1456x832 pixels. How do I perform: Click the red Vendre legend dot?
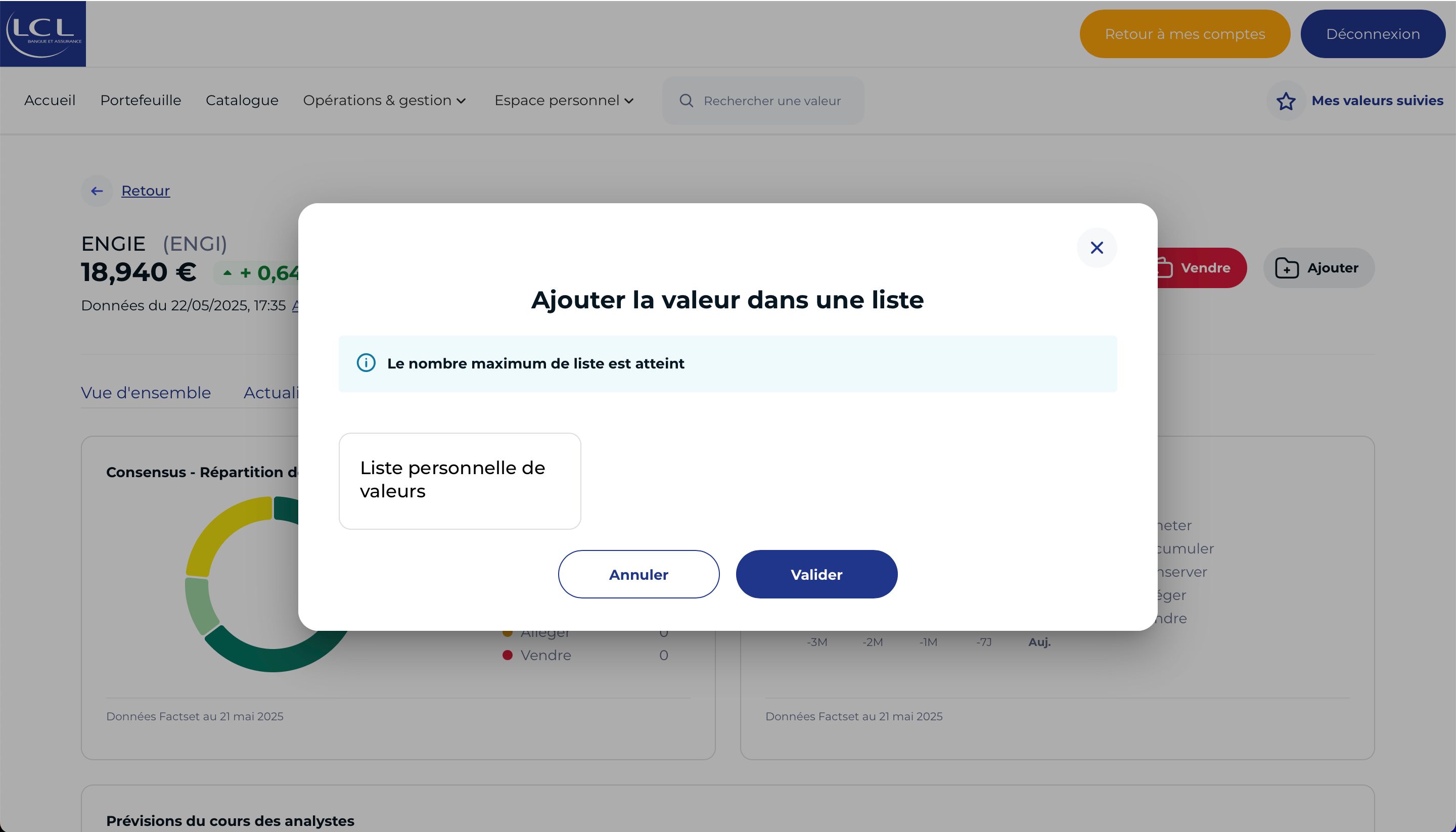click(x=507, y=656)
